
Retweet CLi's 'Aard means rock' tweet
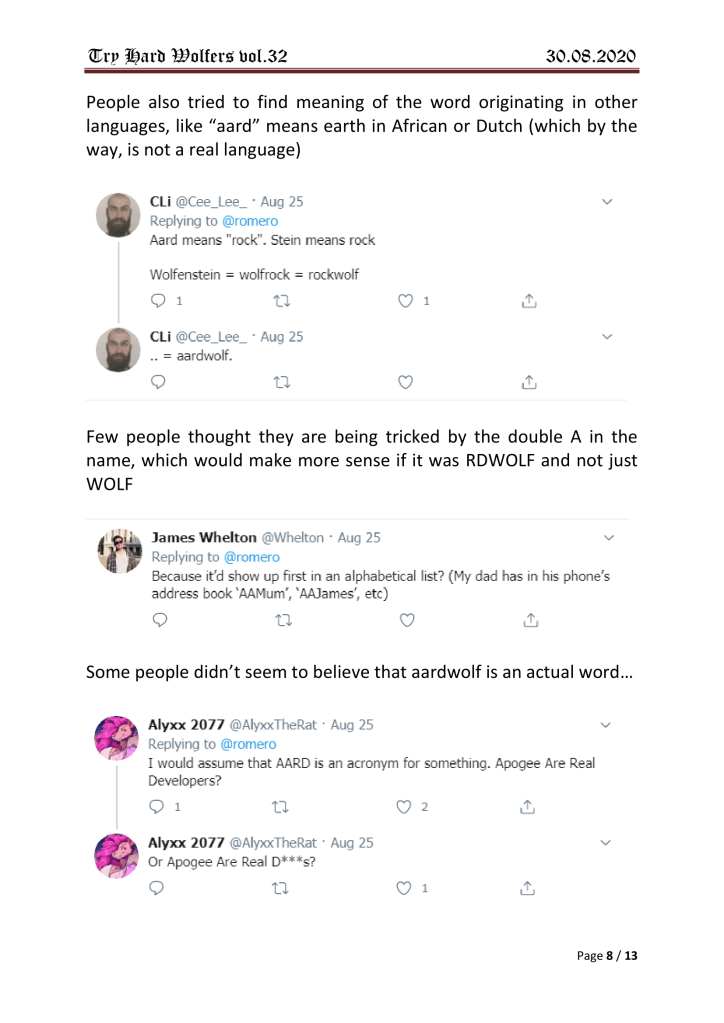click(279, 298)
